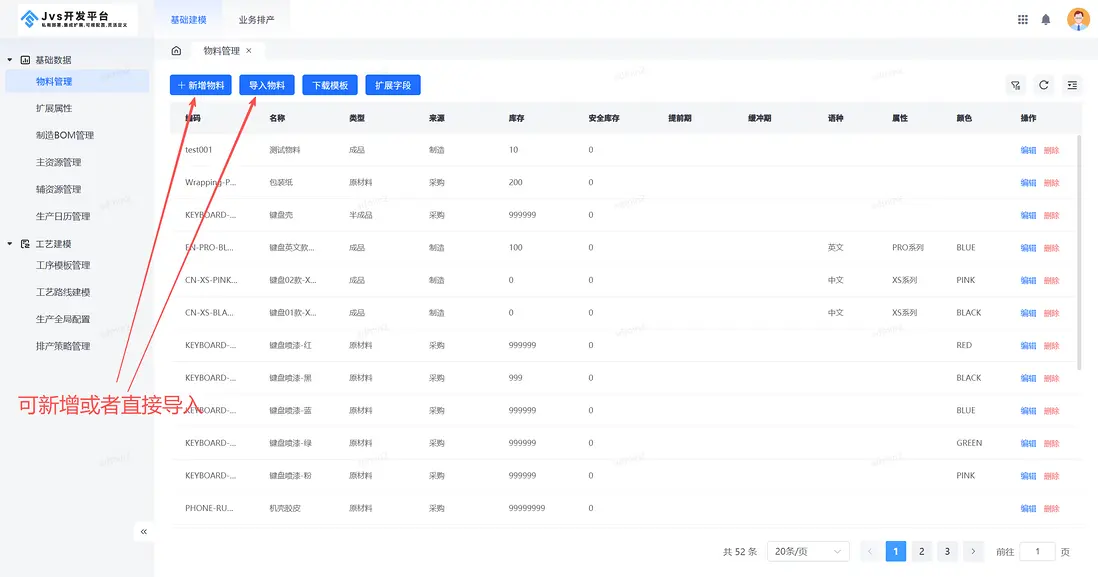1098x577 pixels.
Task: Go to next page arrow
Action: click(973, 552)
